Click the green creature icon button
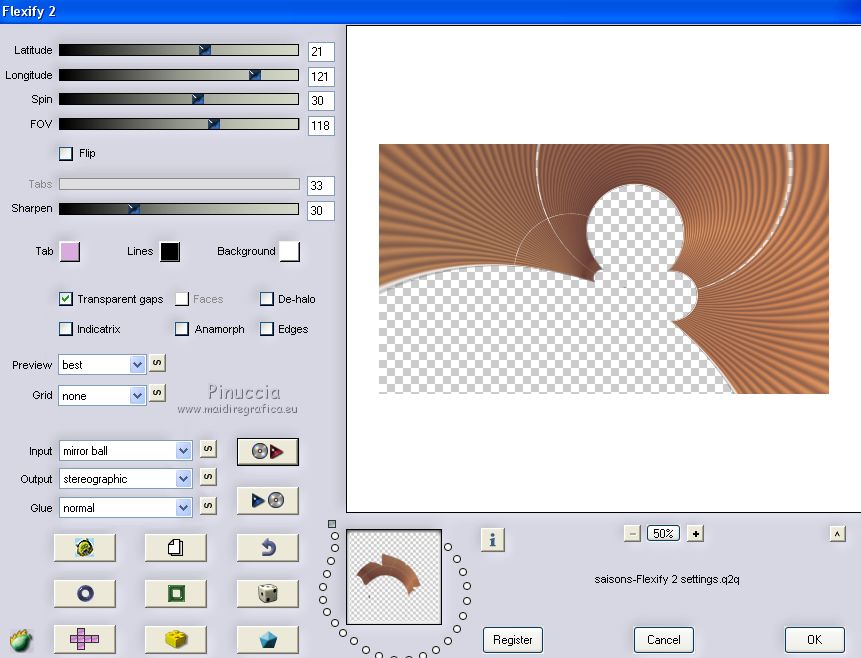Image resolution: width=861 pixels, height=658 pixels. (85, 547)
